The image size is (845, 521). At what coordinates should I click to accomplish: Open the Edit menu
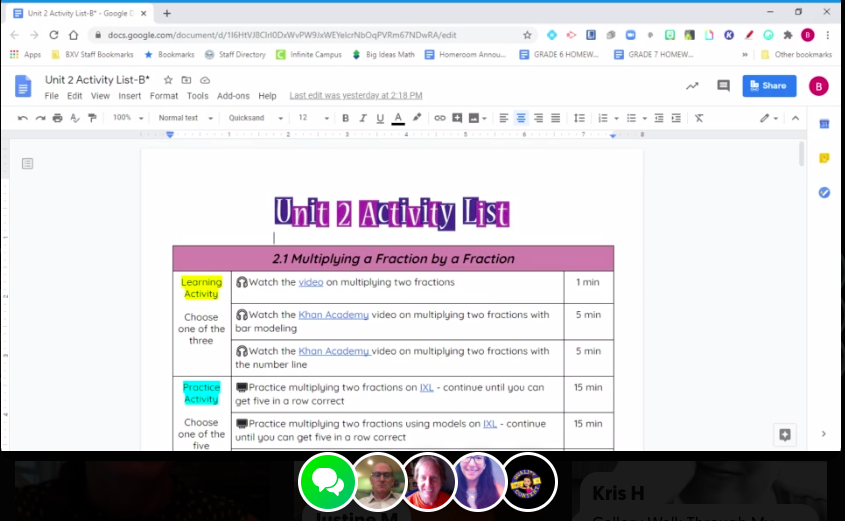[74, 95]
